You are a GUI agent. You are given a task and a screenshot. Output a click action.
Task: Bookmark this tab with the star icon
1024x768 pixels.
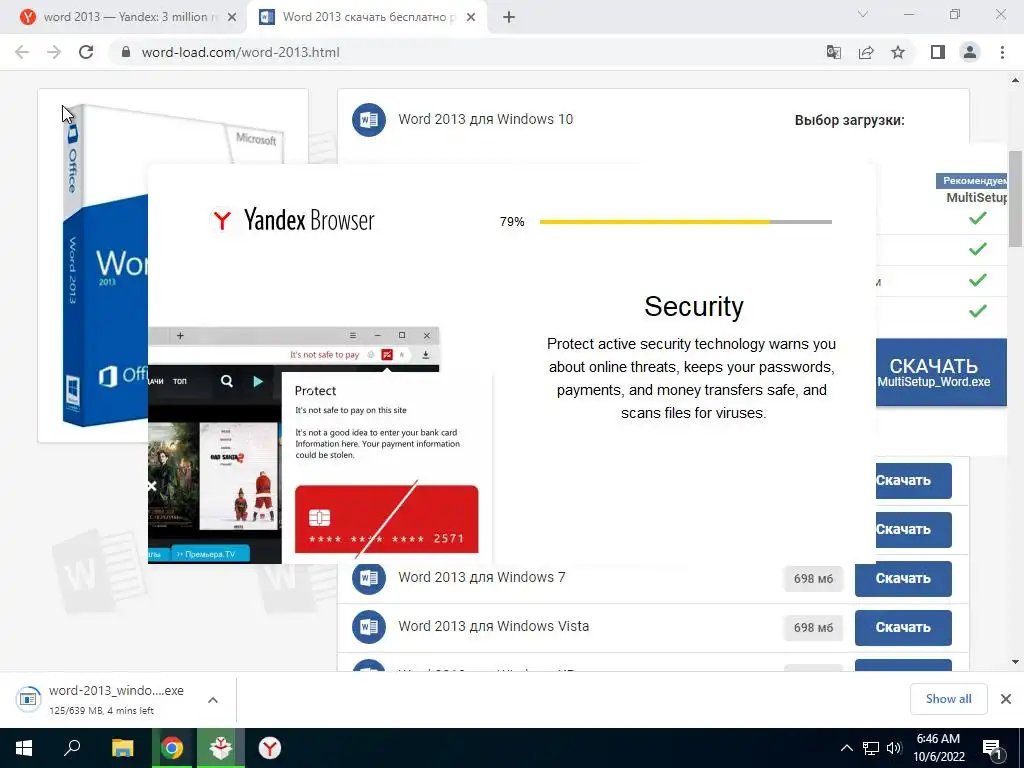point(898,52)
